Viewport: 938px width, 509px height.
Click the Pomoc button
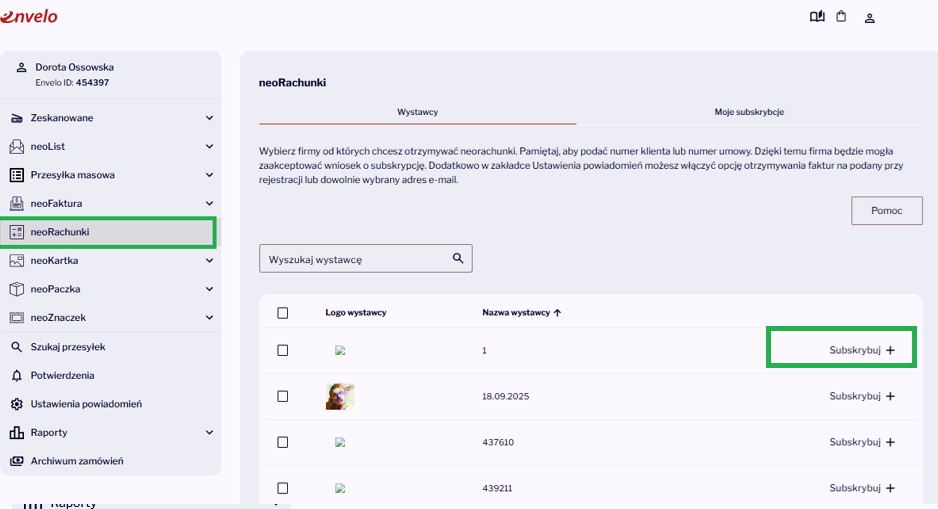point(887,211)
